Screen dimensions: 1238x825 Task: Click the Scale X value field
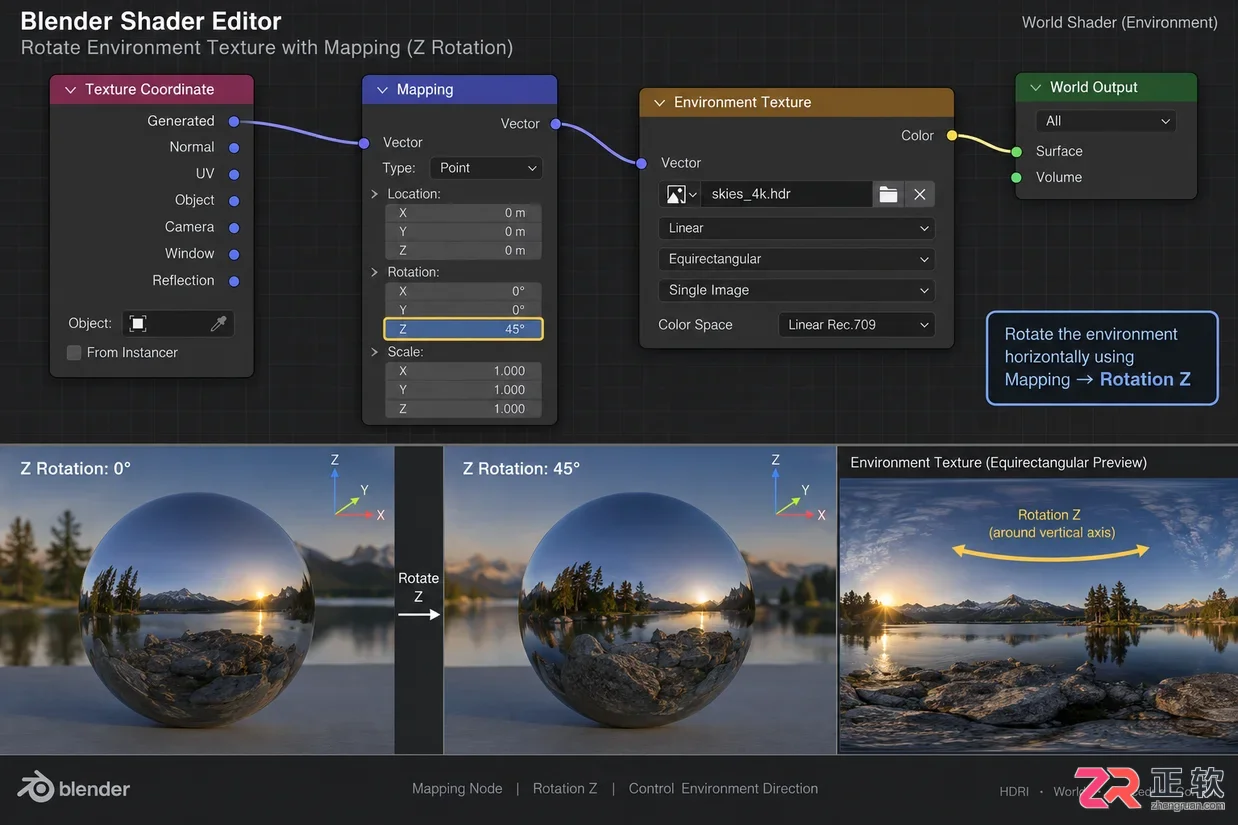pyautogui.click(x=463, y=371)
